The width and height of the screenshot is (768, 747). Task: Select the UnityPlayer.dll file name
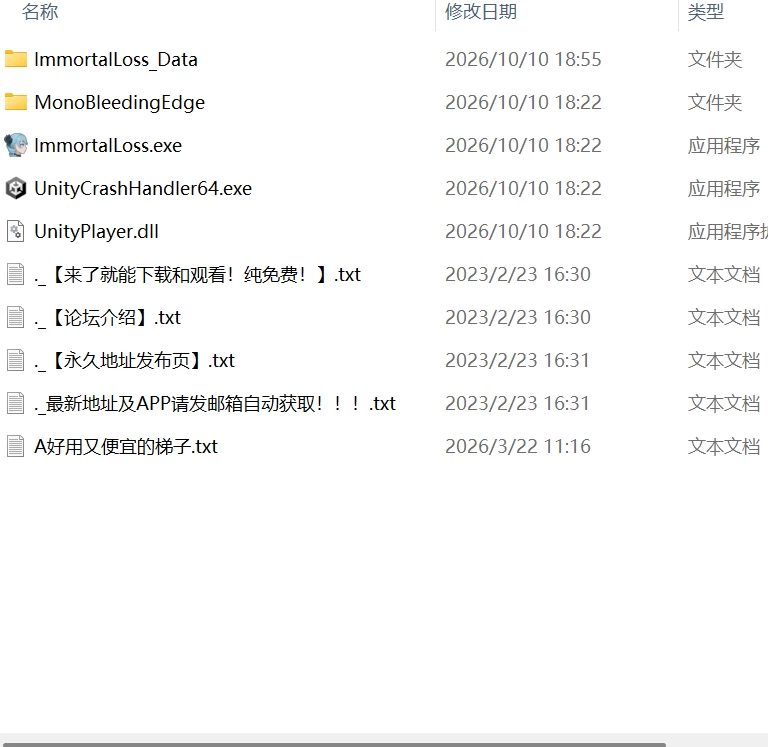(96, 232)
